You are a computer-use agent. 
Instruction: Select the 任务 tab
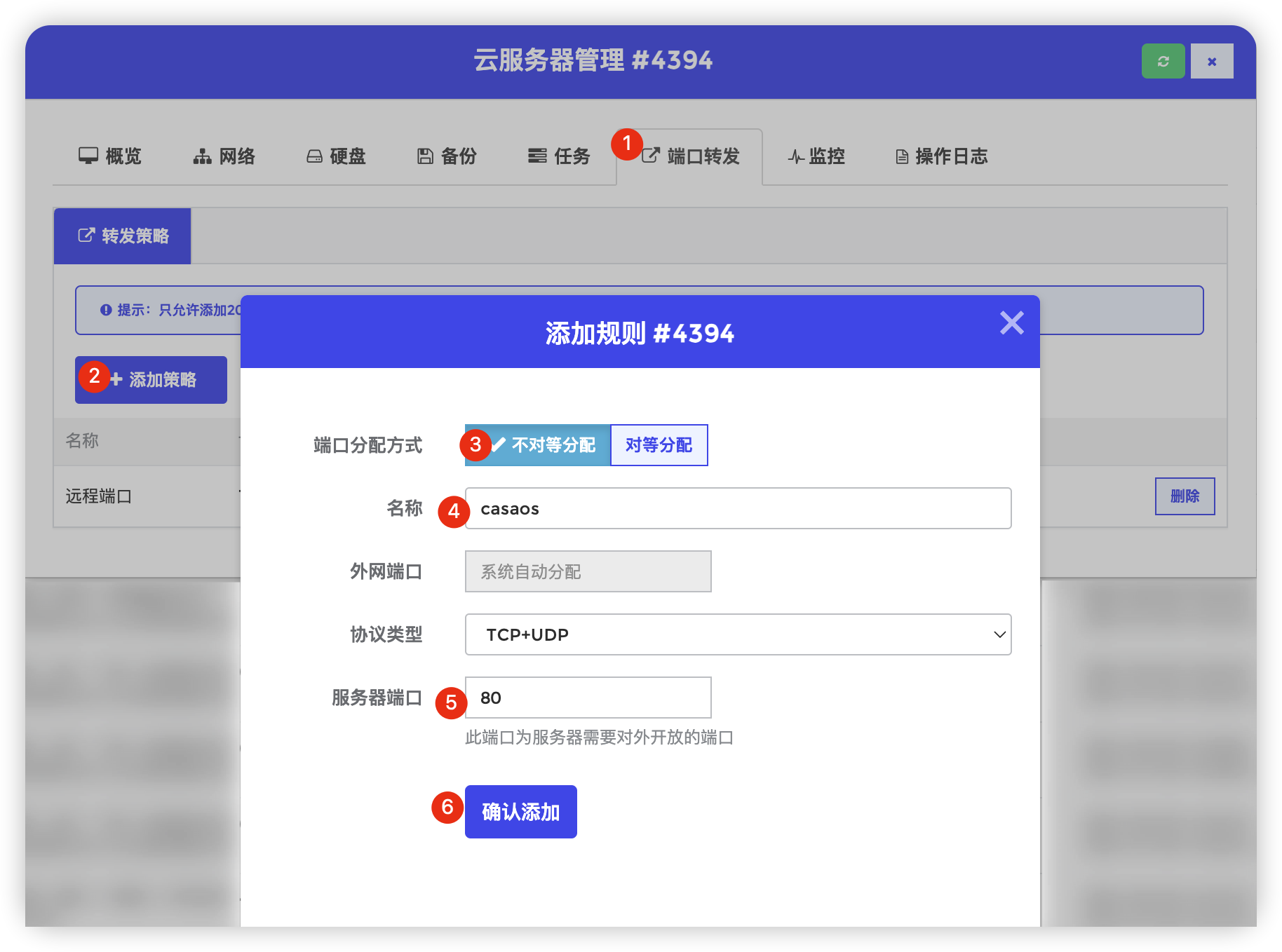559,156
